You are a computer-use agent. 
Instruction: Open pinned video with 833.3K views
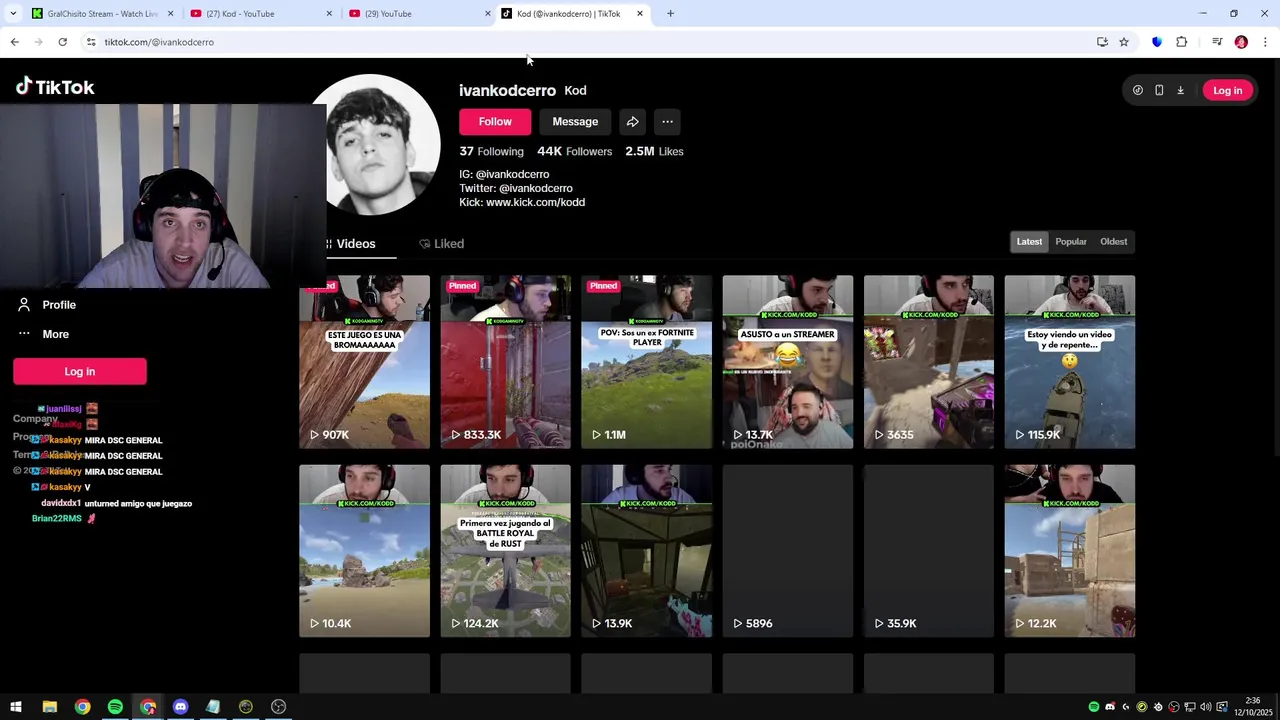coord(506,362)
